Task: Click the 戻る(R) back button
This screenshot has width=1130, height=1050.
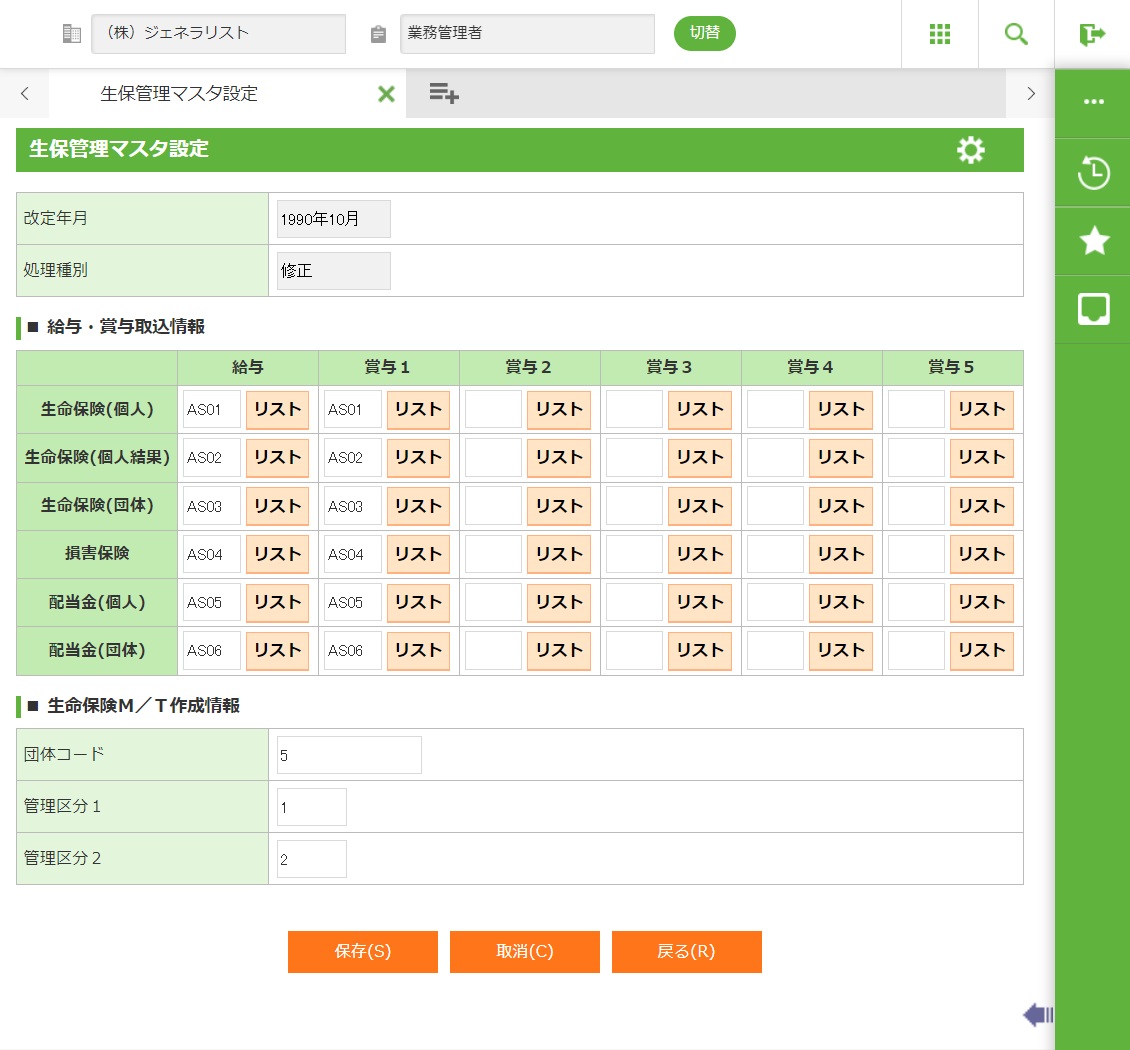Action: pos(686,952)
